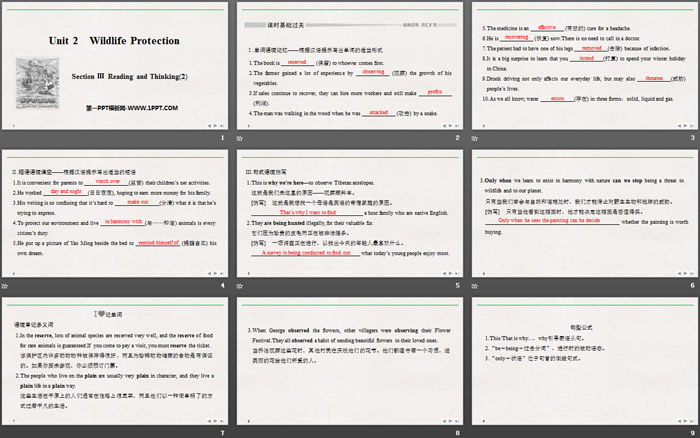The height and width of the screenshot is (438, 700).
Task: Click the play-forward arrow icon on slide 3
Action: pyautogui.click(x=685, y=126)
